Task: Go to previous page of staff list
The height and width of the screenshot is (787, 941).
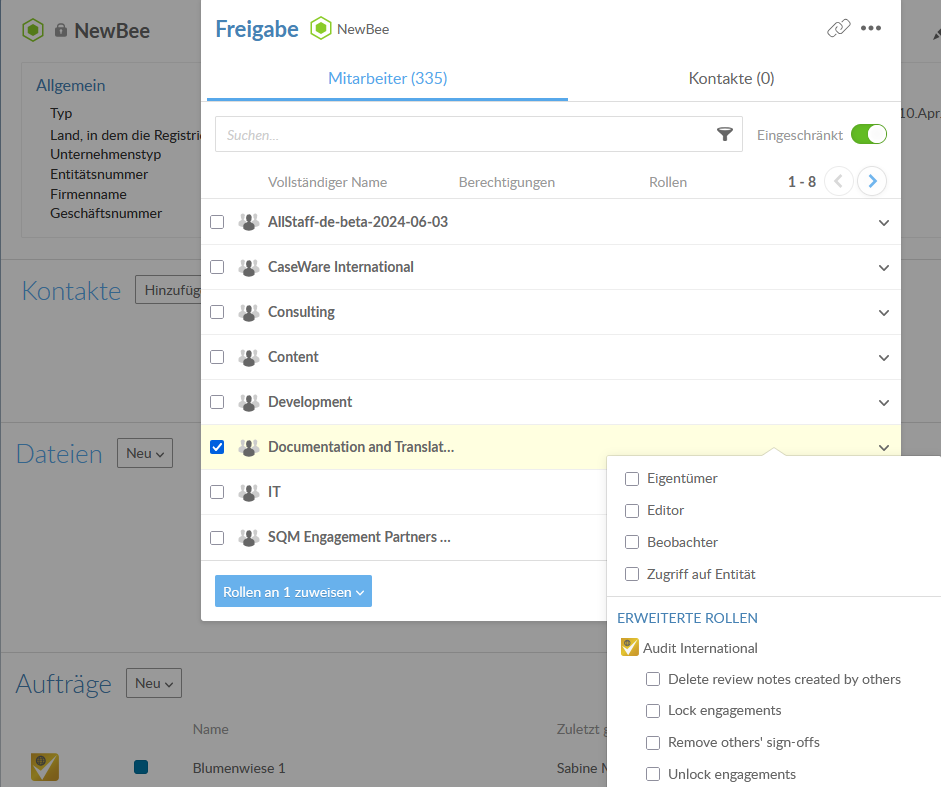Action: 839,181
